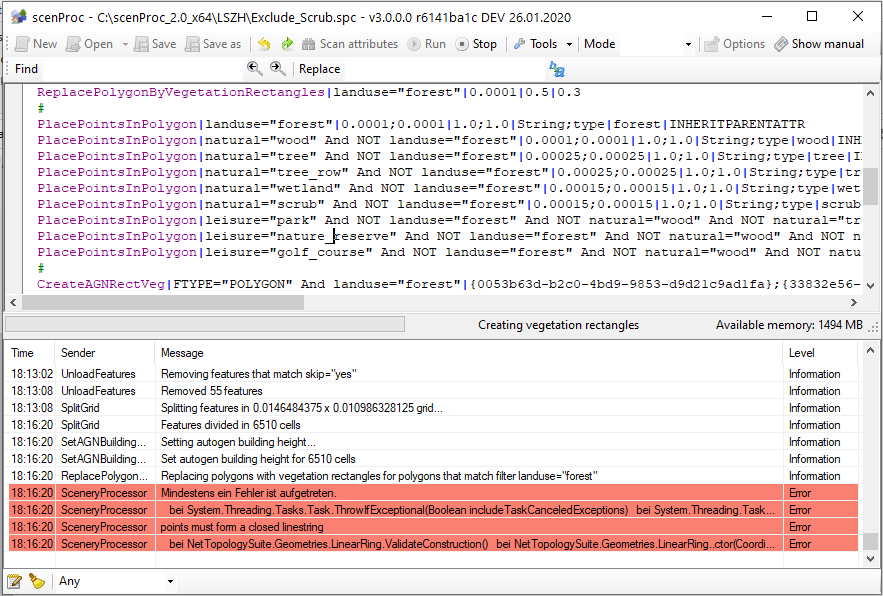Screen dimensions: 883x596
Task: Click the natural="tree_row" script line
Action: pos(449,172)
